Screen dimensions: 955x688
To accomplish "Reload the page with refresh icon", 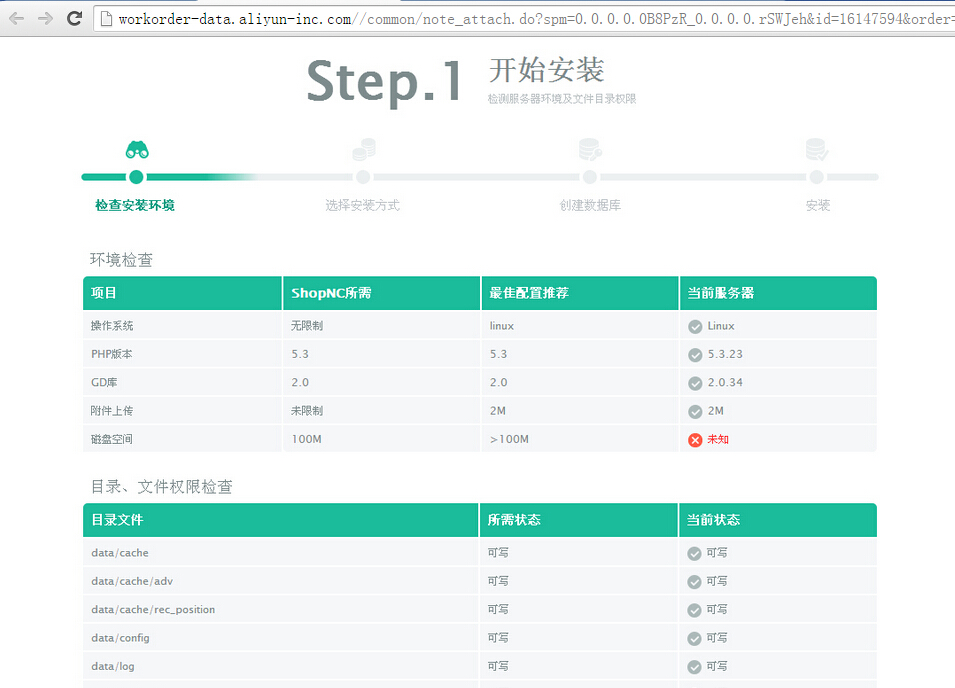I will tap(74, 18).
